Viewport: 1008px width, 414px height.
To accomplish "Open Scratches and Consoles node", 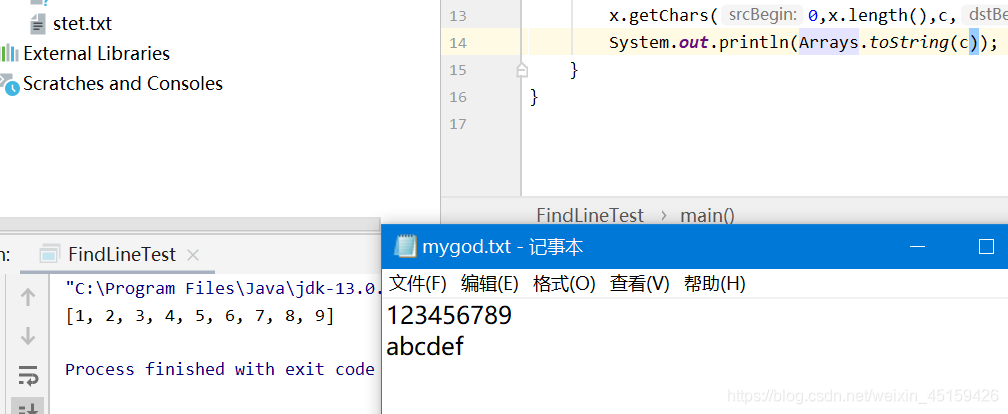I will pyautogui.click(x=123, y=84).
